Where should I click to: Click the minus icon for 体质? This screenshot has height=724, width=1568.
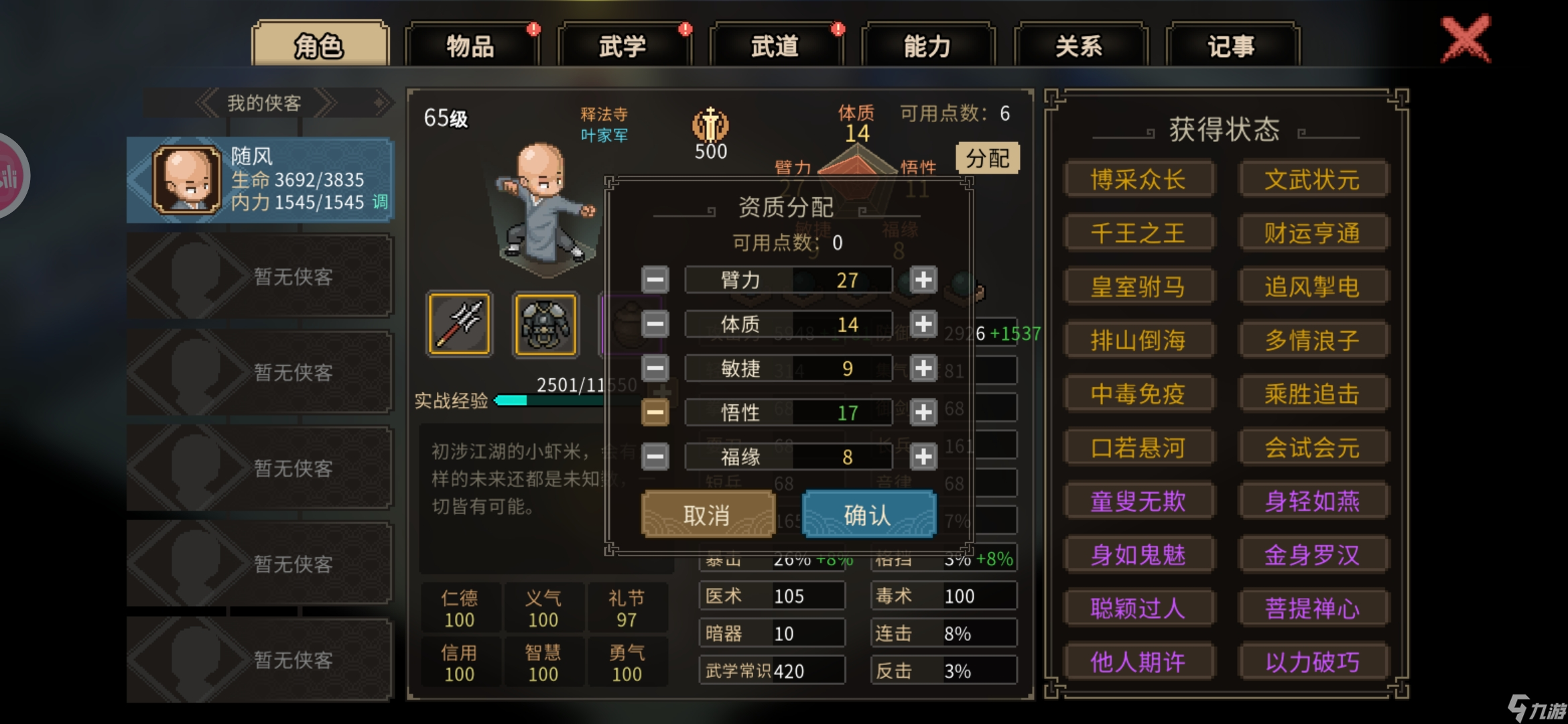[655, 324]
